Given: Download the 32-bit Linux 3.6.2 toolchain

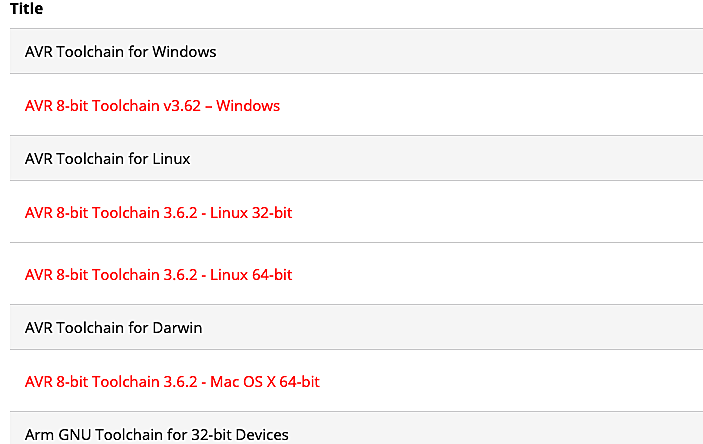Looking at the screenshot, I should (x=158, y=213).
